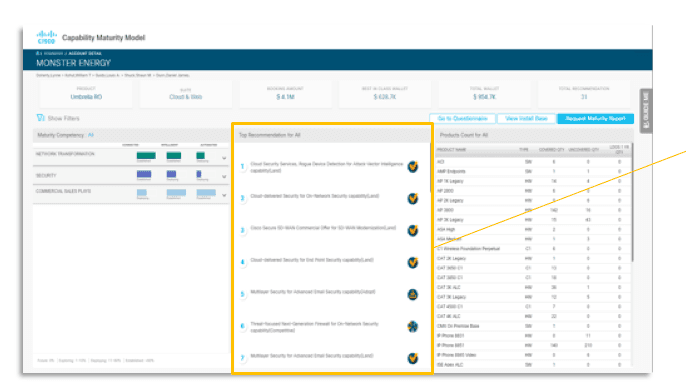Viewport: 686px width, 388px height.
Task: Click the Show Filters funnel icon
Action: tap(41, 118)
